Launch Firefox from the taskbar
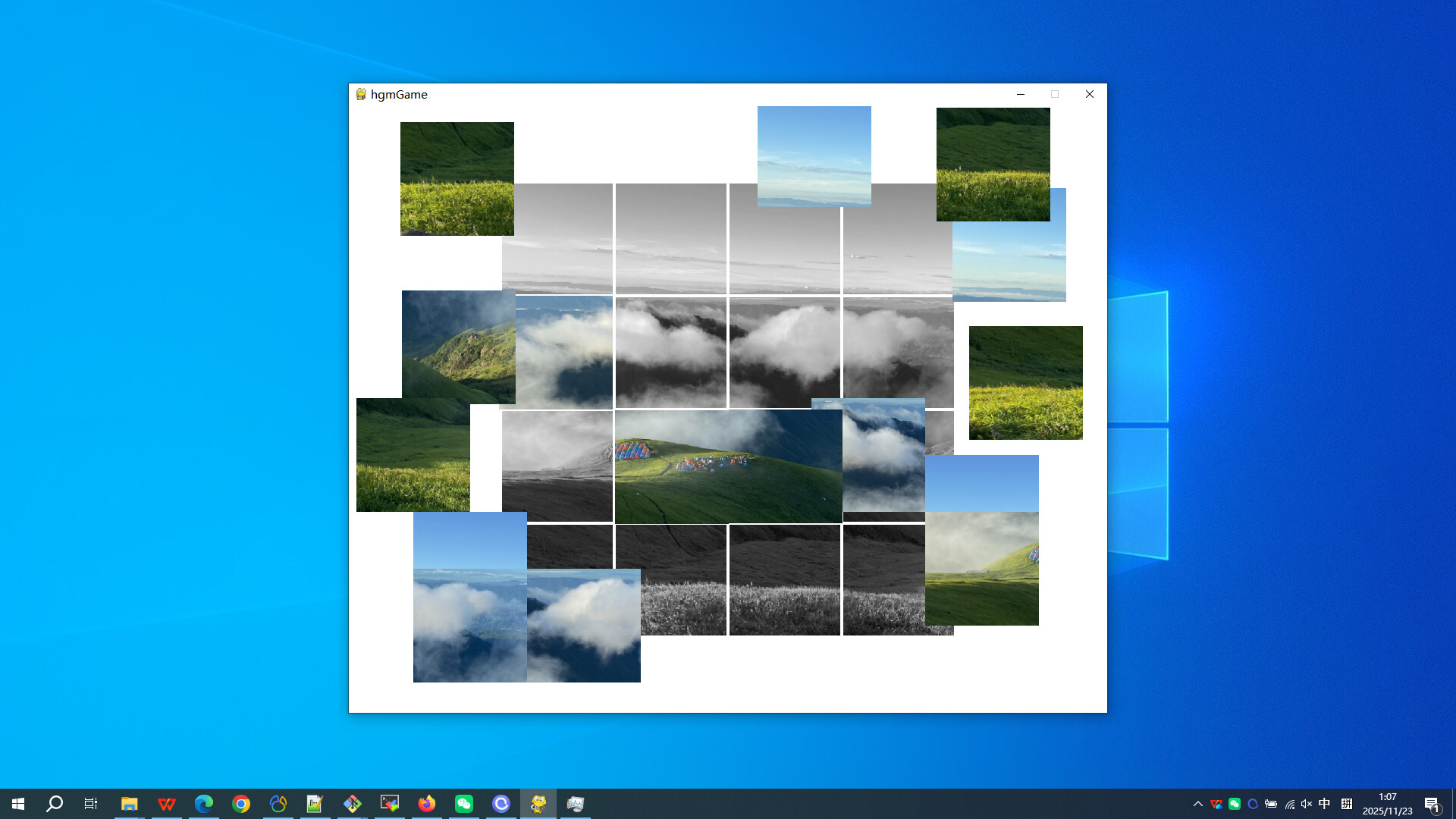Viewport: 1456px width, 819px height. pyautogui.click(x=427, y=803)
